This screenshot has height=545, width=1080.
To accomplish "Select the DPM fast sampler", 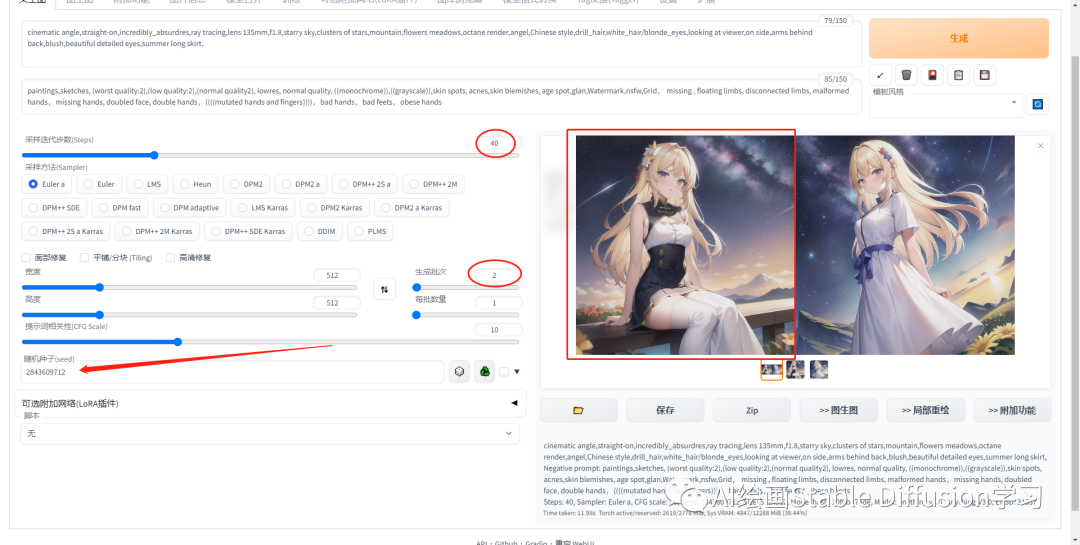I will click(121, 207).
